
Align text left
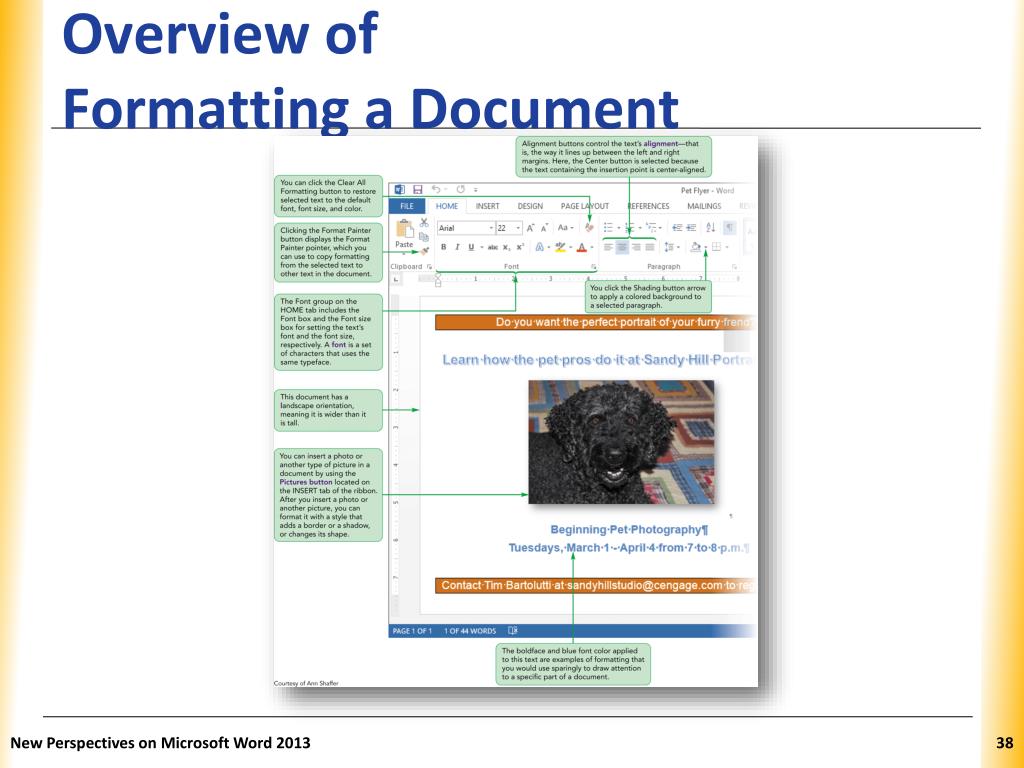pos(608,247)
